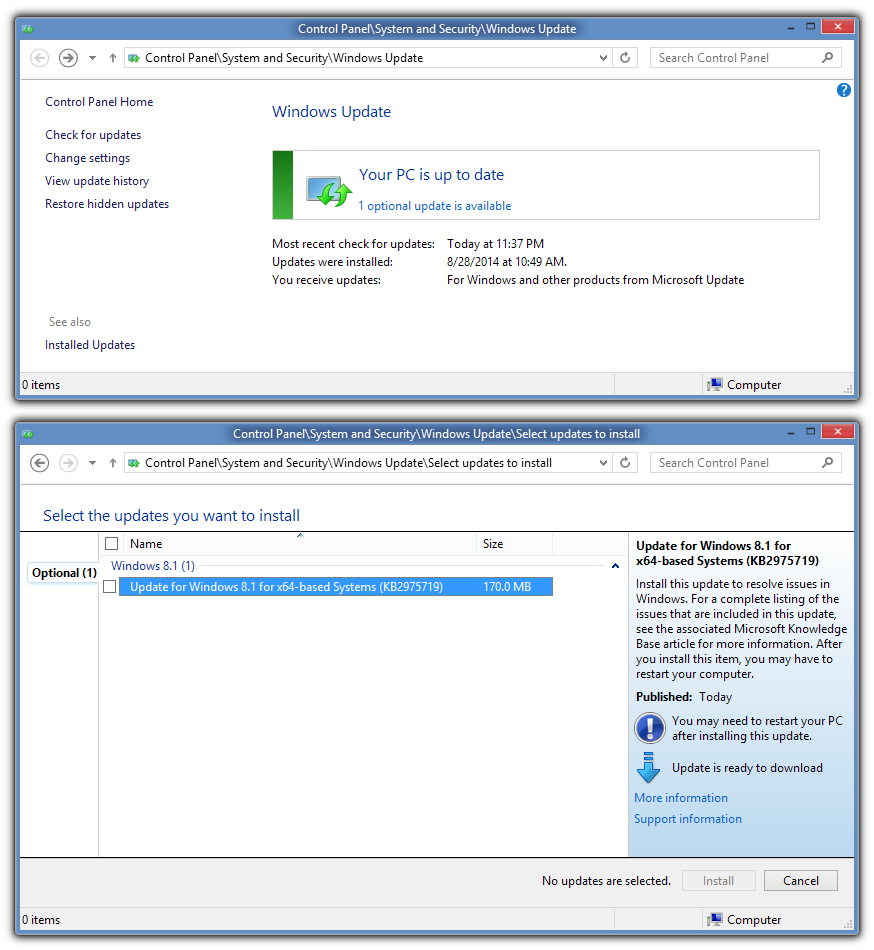
Task: Collapse the Windows 8.1 (1) group arrow
Action: coord(615,566)
